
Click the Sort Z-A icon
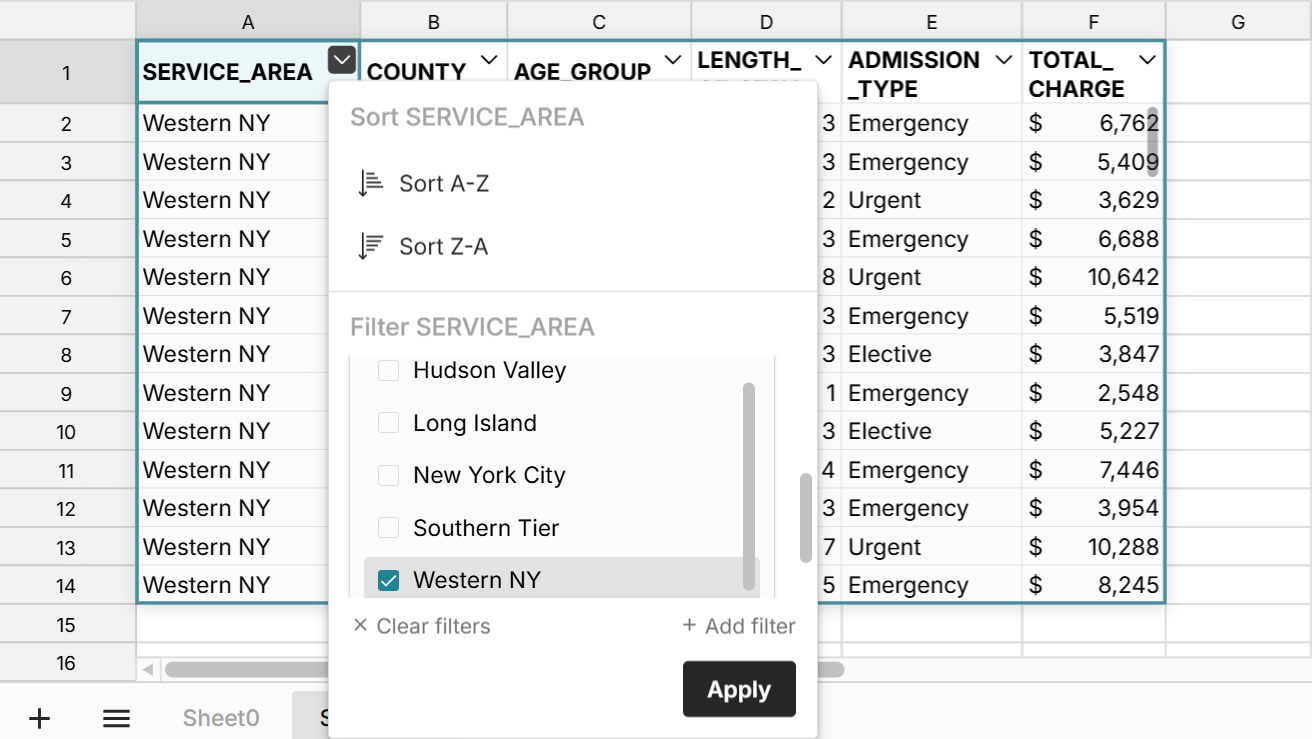[x=370, y=245]
